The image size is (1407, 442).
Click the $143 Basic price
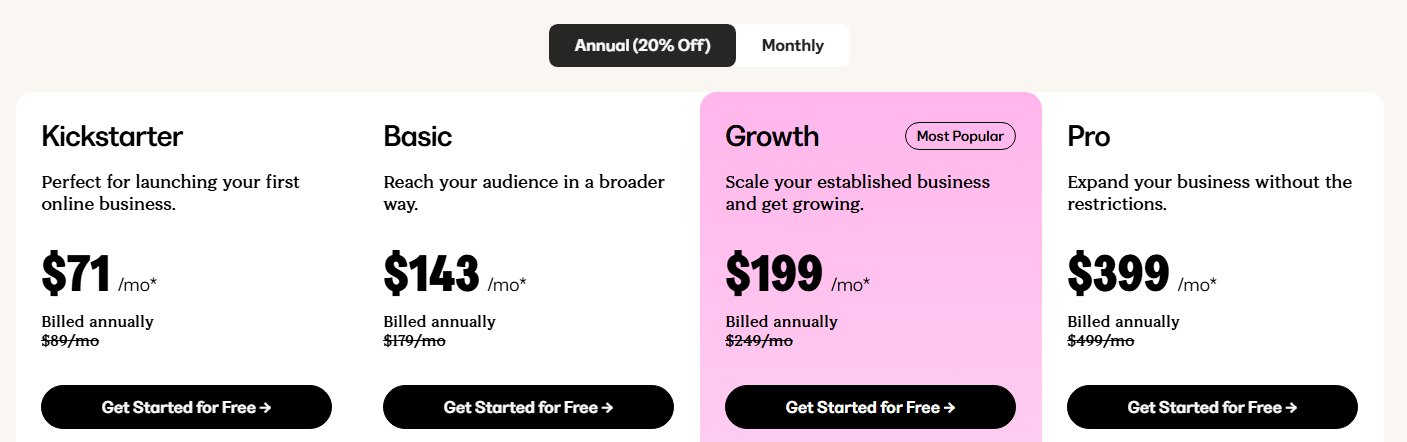pyautogui.click(x=431, y=274)
